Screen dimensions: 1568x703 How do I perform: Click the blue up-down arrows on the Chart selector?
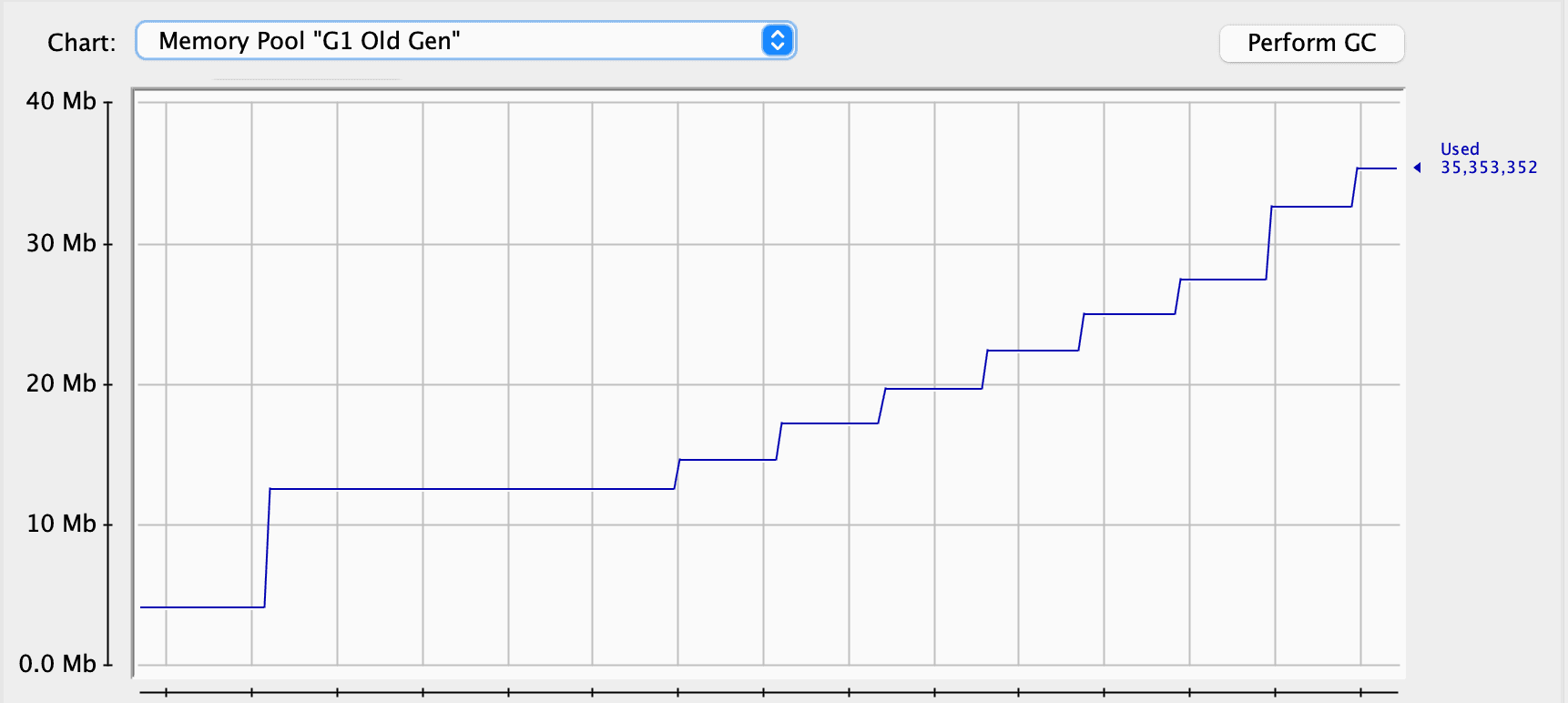(x=777, y=41)
